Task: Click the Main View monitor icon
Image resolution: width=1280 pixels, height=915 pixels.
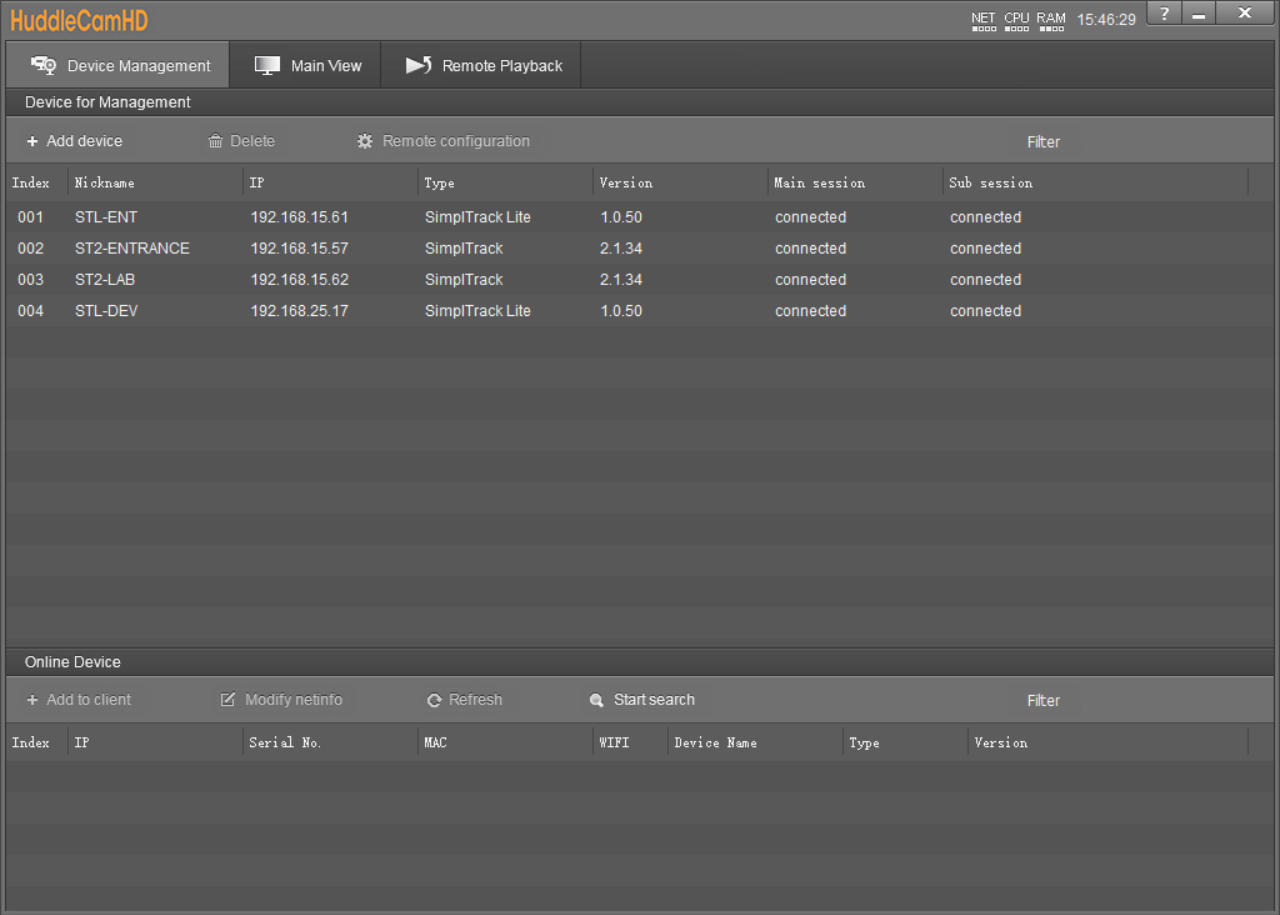Action: tap(267, 65)
